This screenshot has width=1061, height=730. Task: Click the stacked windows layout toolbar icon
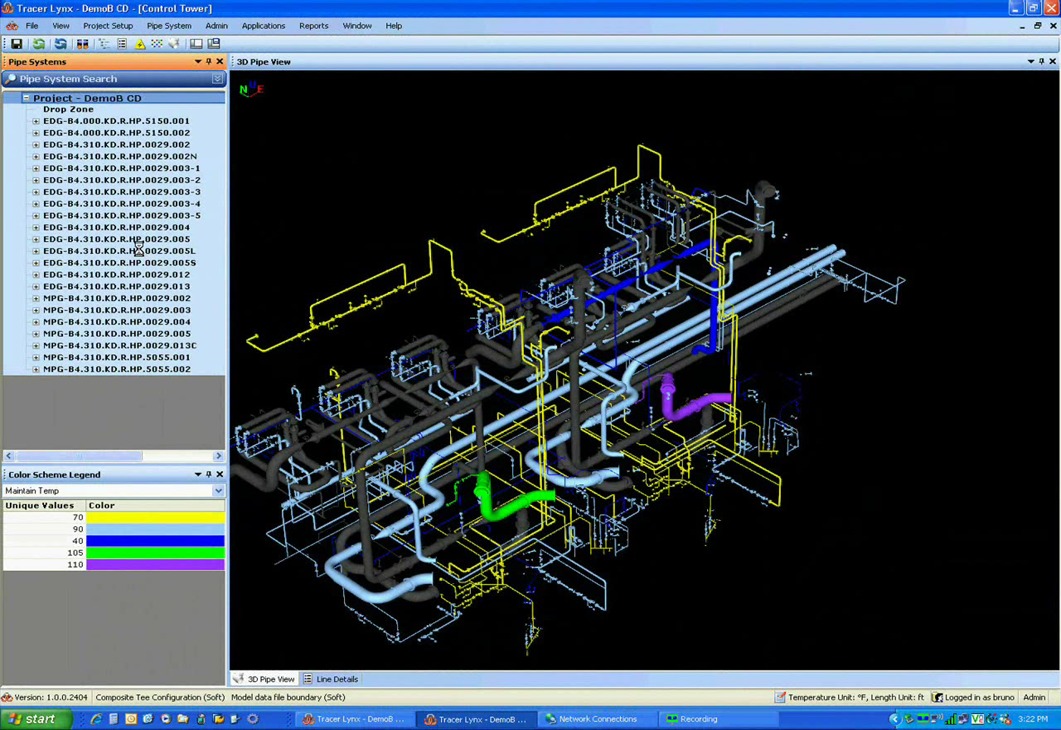(214, 44)
